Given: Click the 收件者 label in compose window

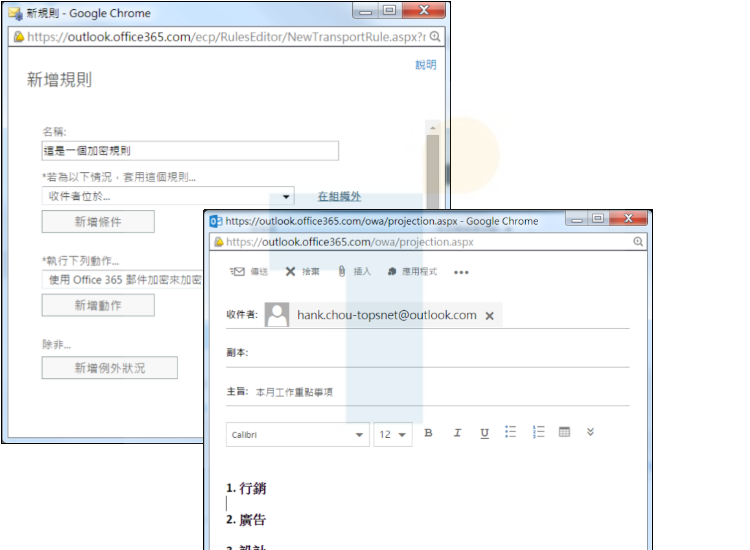Looking at the screenshot, I should point(242,315).
